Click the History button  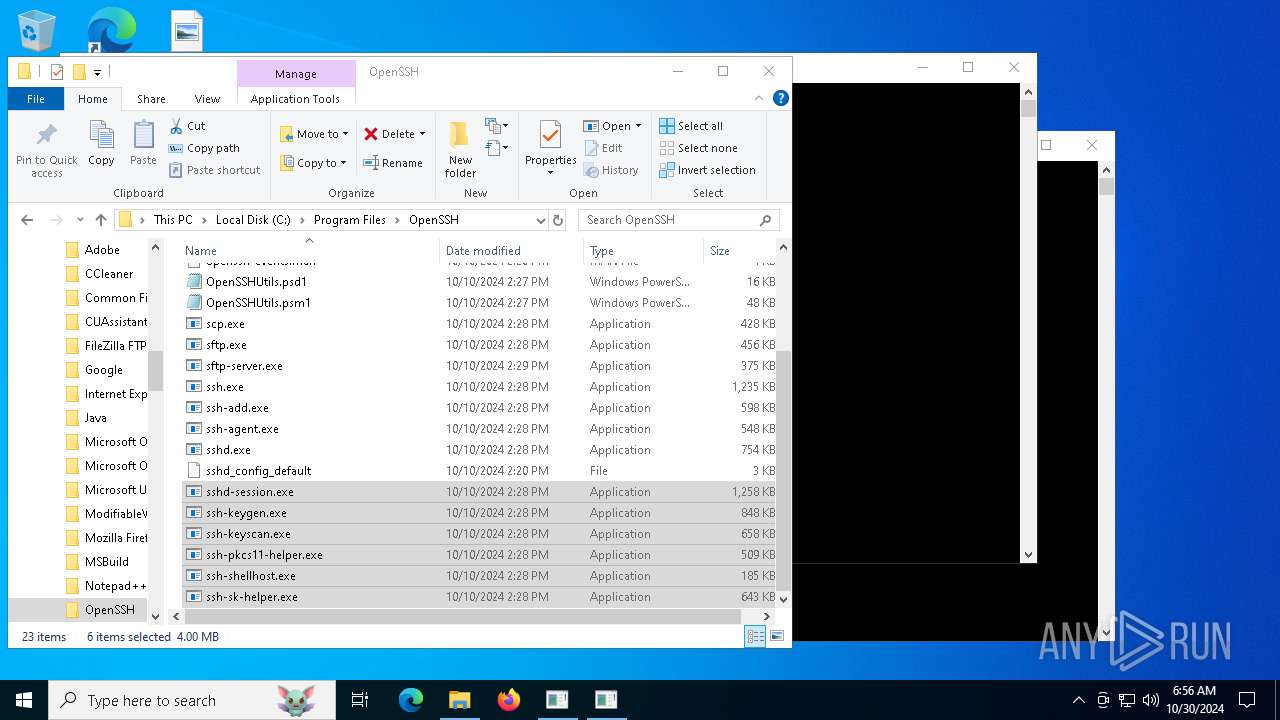pyautogui.click(x=611, y=170)
